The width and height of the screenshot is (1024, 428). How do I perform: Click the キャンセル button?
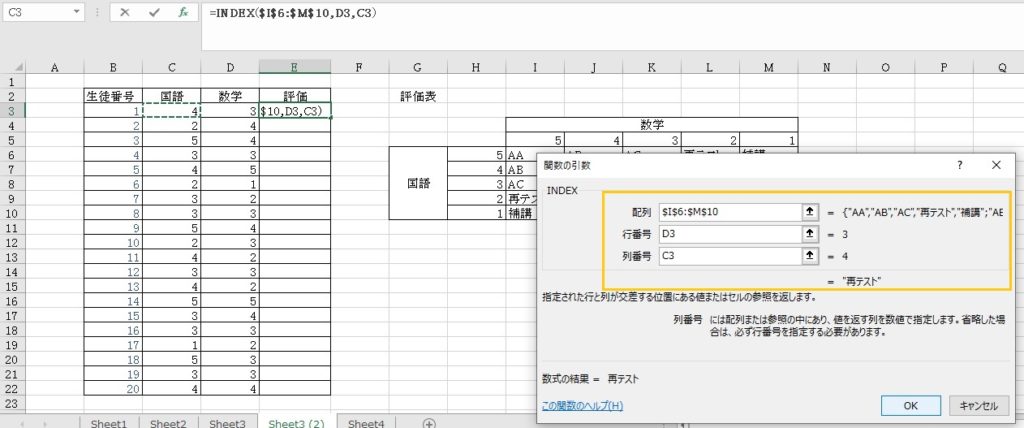point(980,405)
